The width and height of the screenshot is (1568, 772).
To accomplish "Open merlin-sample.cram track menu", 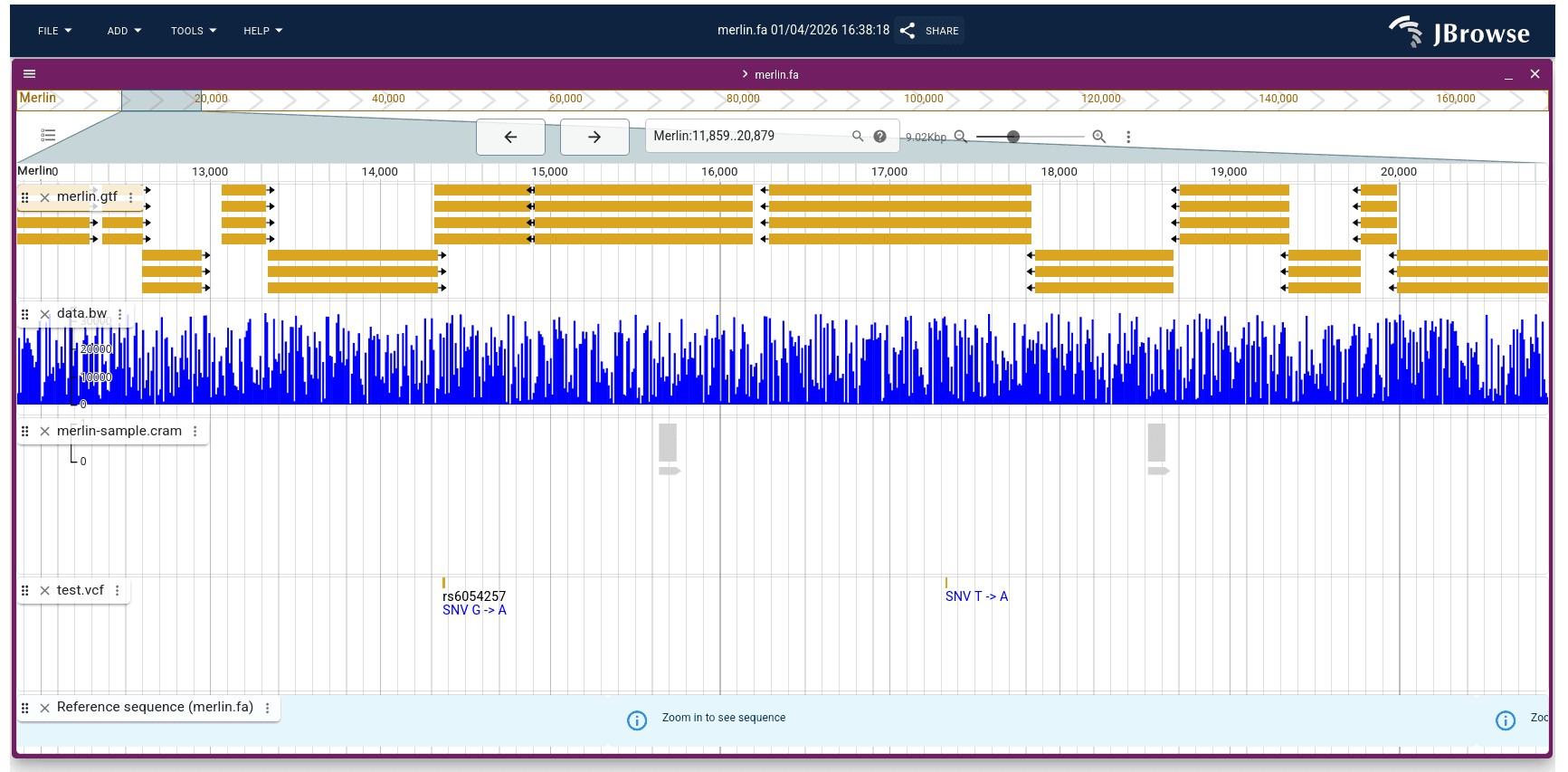I will pos(195,432).
